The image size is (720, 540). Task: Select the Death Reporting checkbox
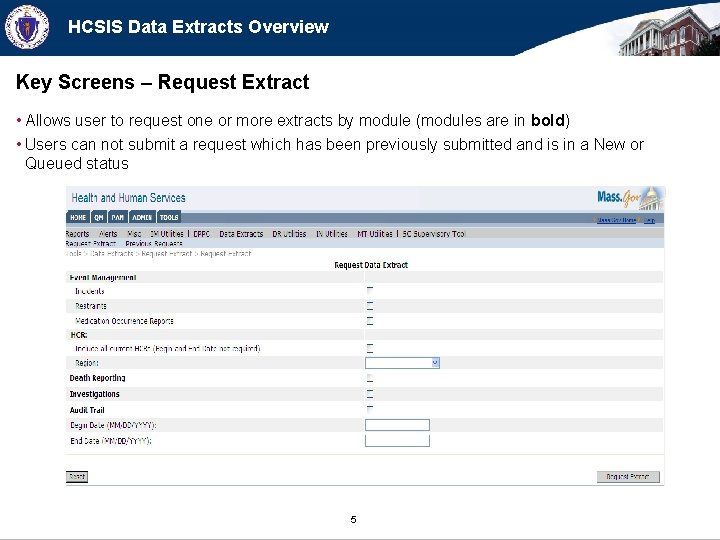click(370, 378)
